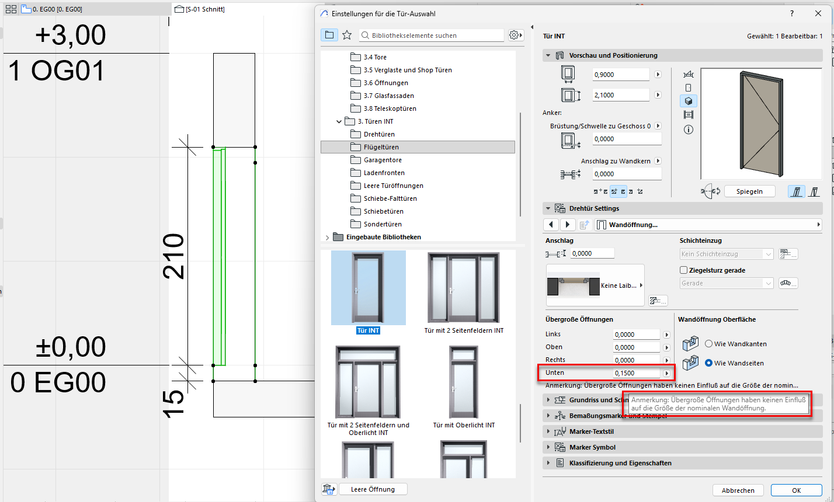
Task: Switch to folder view of library
Action: coord(329,35)
